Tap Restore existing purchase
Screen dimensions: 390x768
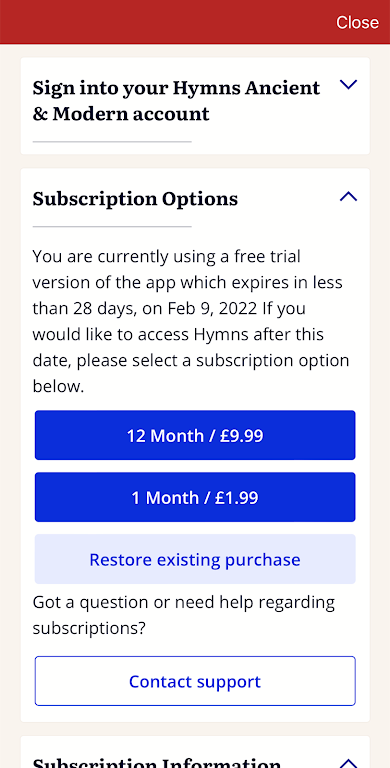pos(195,559)
